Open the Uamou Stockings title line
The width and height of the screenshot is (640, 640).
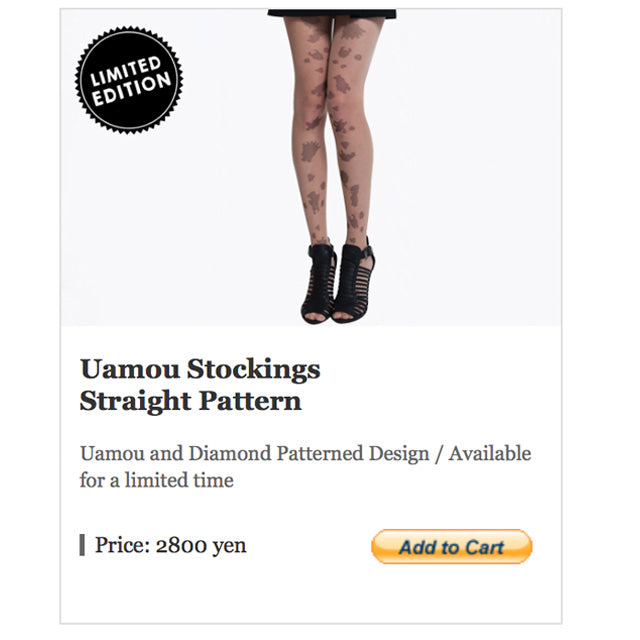[200, 369]
